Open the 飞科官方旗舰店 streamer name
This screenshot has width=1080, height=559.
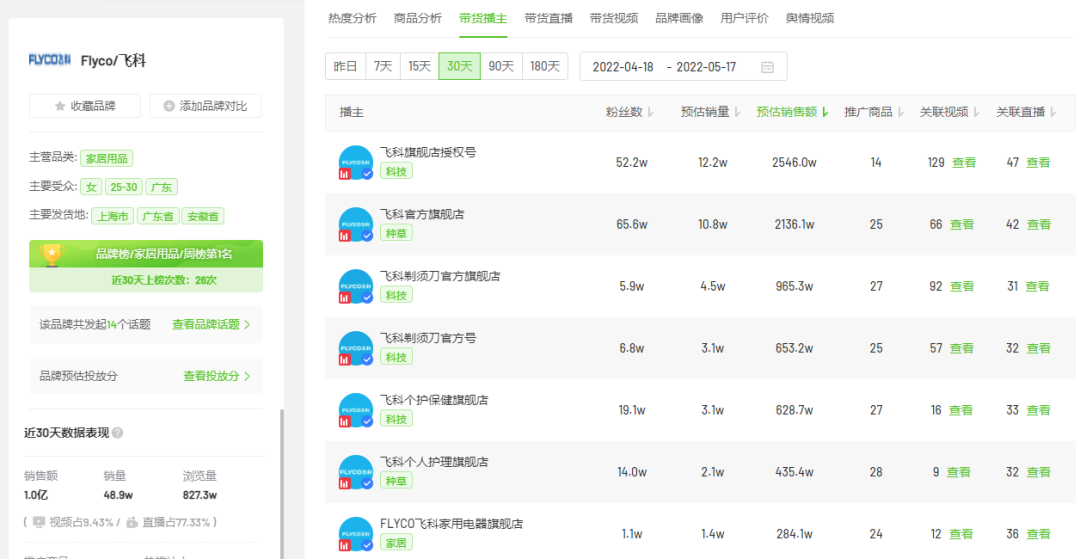[x=422, y=214]
